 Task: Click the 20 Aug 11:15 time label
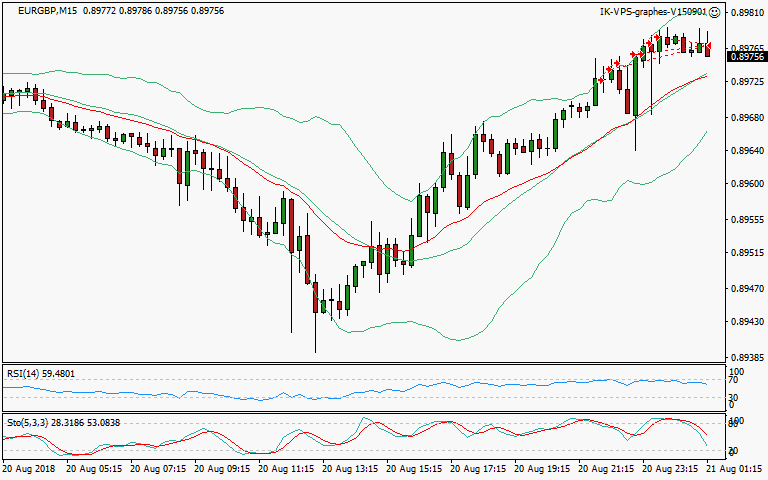[x=285, y=468]
